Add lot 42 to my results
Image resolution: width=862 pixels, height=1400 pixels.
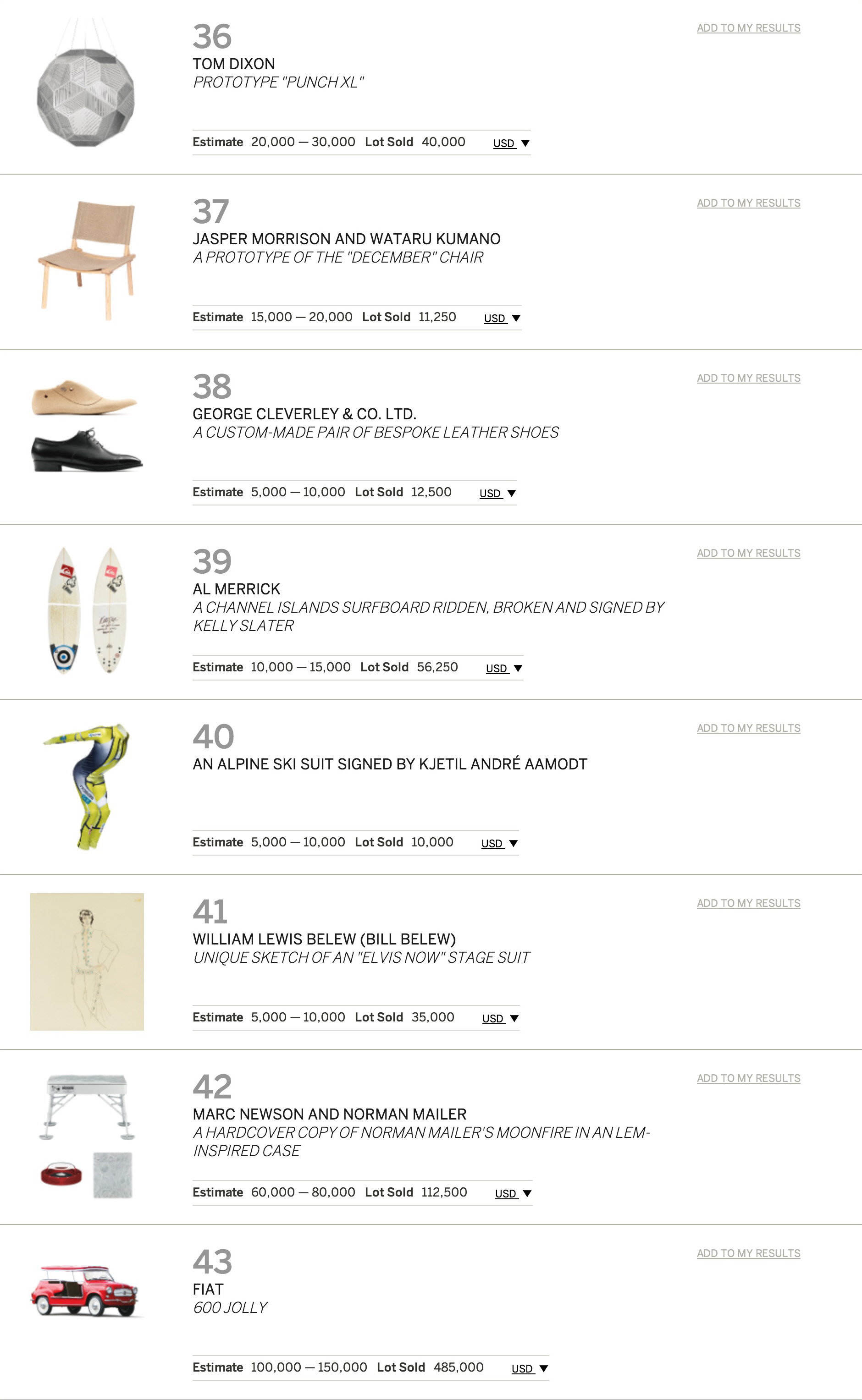tap(748, 1079)
